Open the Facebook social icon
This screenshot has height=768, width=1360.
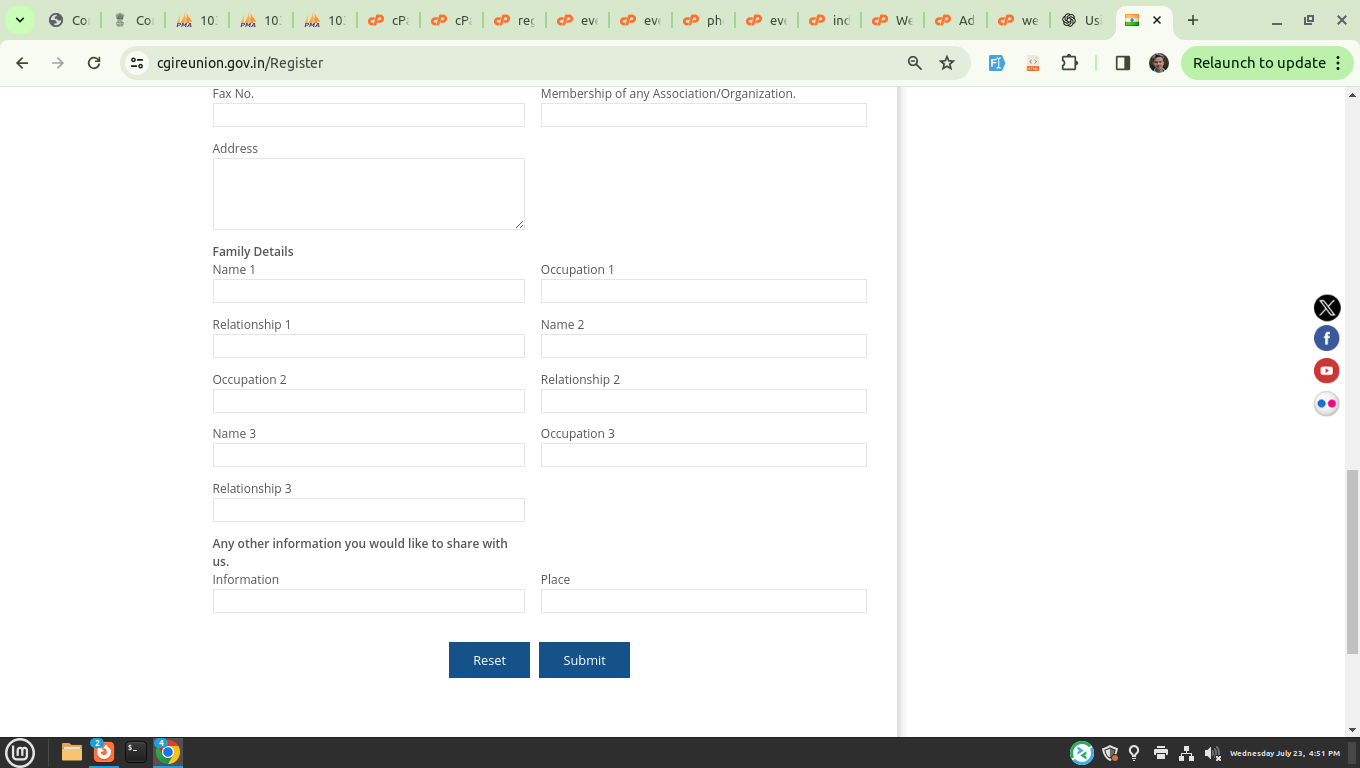click(1326, 339)
